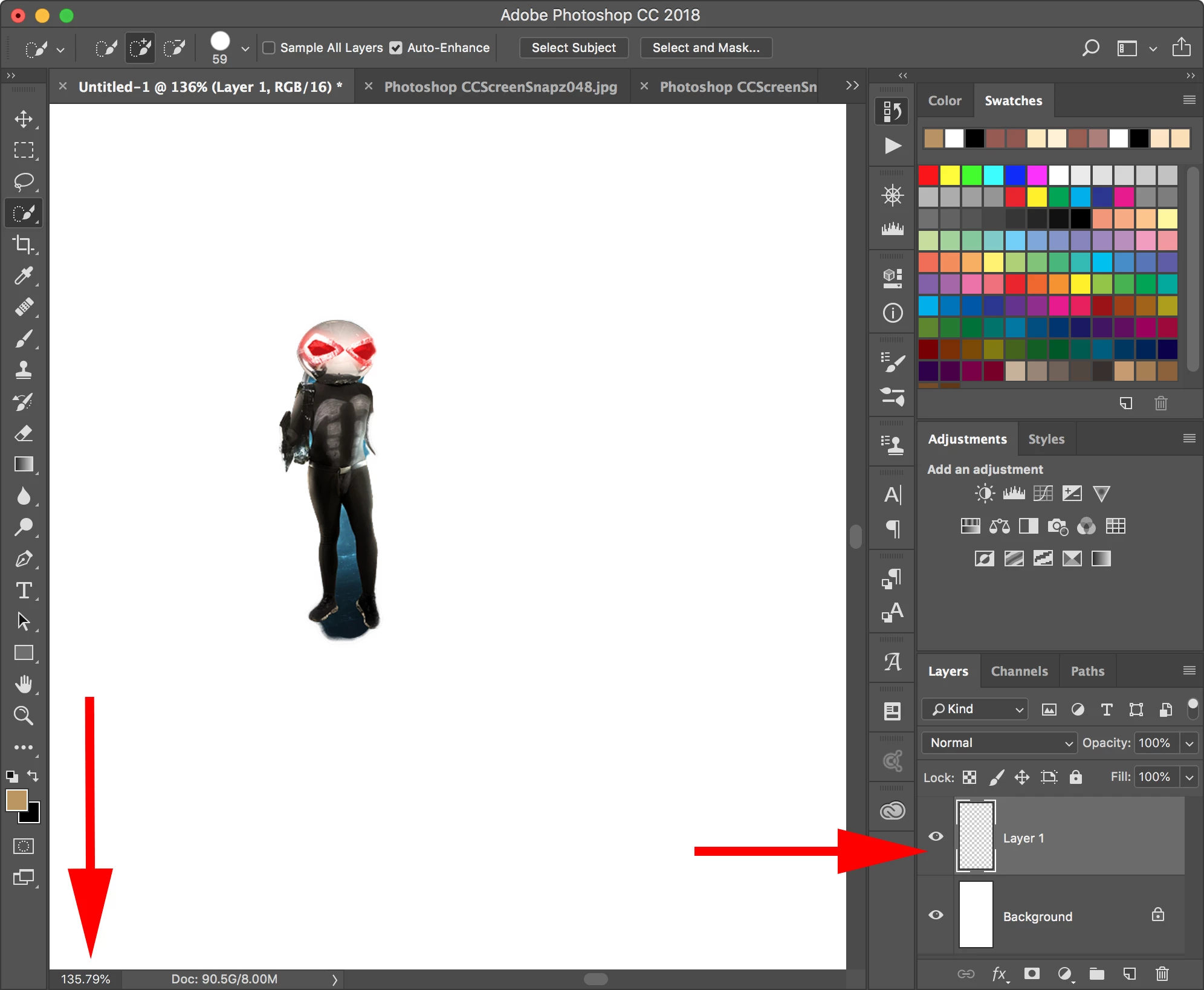The height and width of the screenshot is (990, 1204).
Task: Open the Normal blend mode dropdown
Action: (x=1000, y=743)
